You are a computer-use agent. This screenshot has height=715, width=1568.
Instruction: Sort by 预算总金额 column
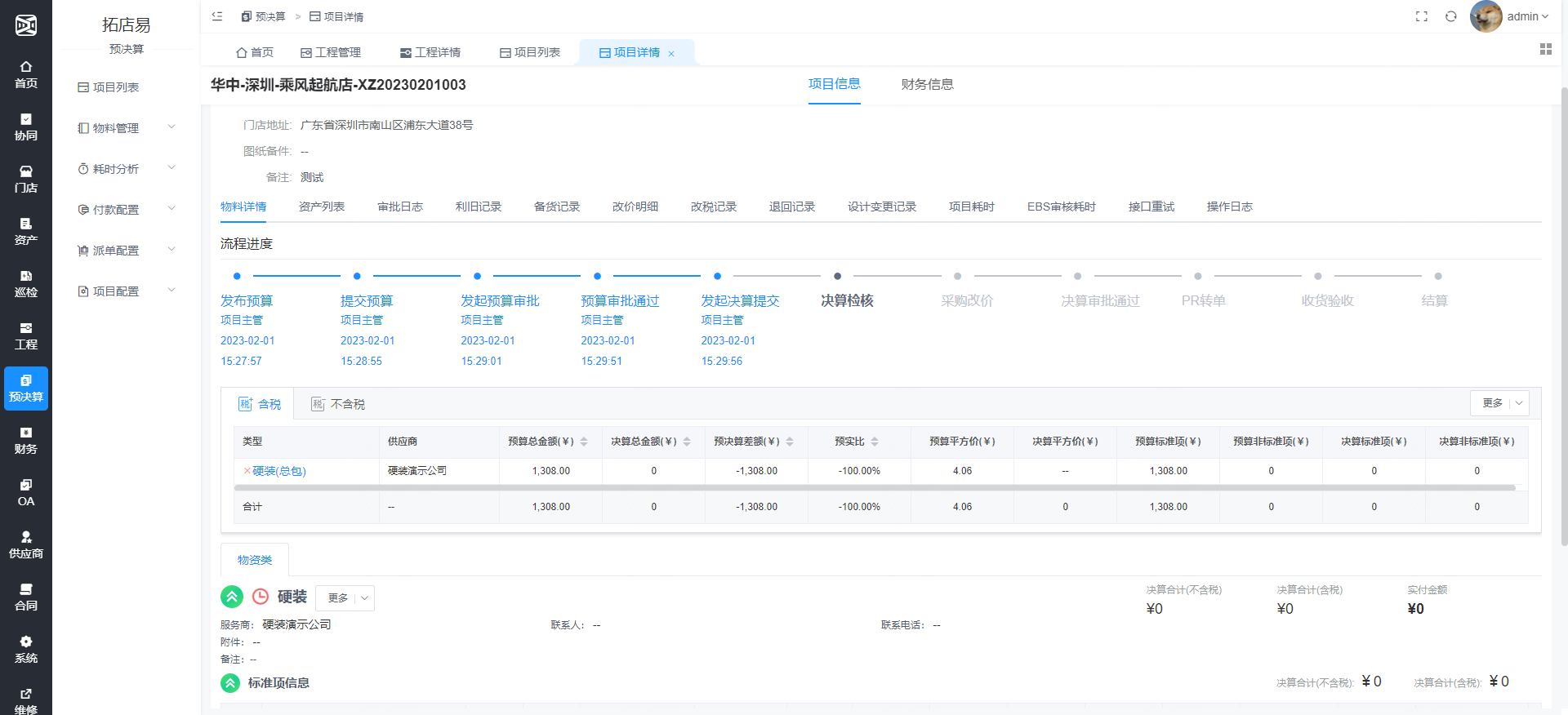click(x=584, y=442)
